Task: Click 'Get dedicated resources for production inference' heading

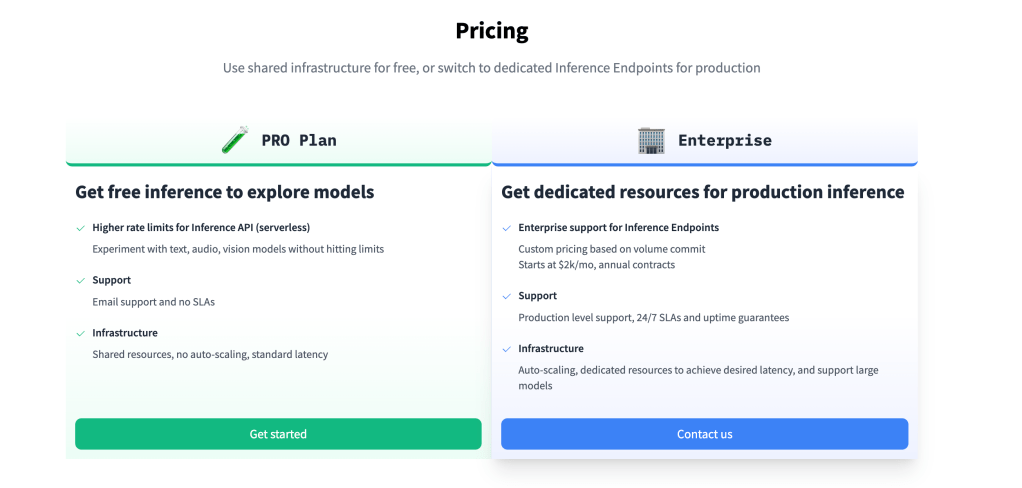Action: pos(702,192)
